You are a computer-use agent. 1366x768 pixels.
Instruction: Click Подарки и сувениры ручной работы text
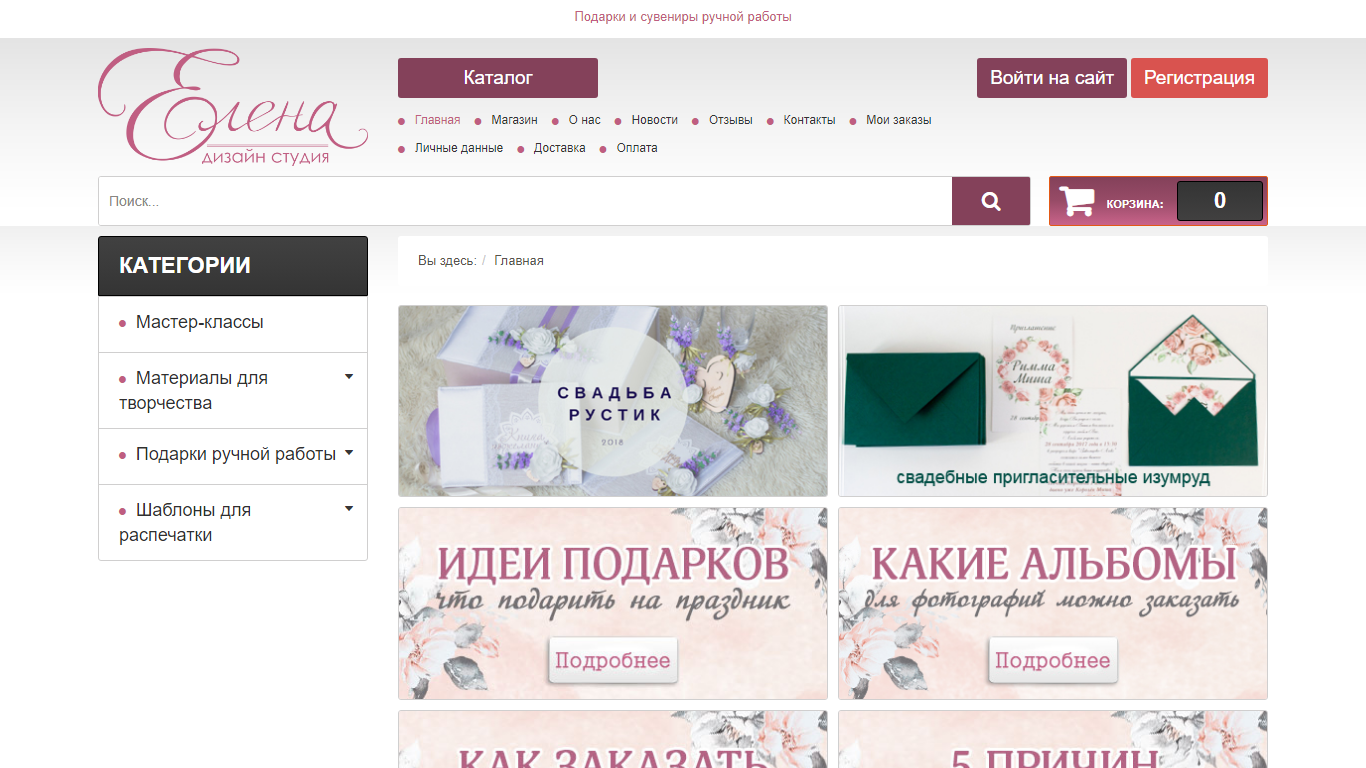point(683,17)
